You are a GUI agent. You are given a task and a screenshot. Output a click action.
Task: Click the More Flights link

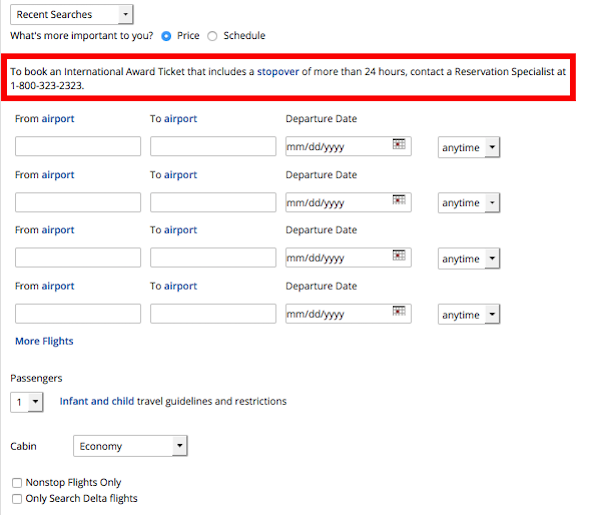(x=44, y=341)
